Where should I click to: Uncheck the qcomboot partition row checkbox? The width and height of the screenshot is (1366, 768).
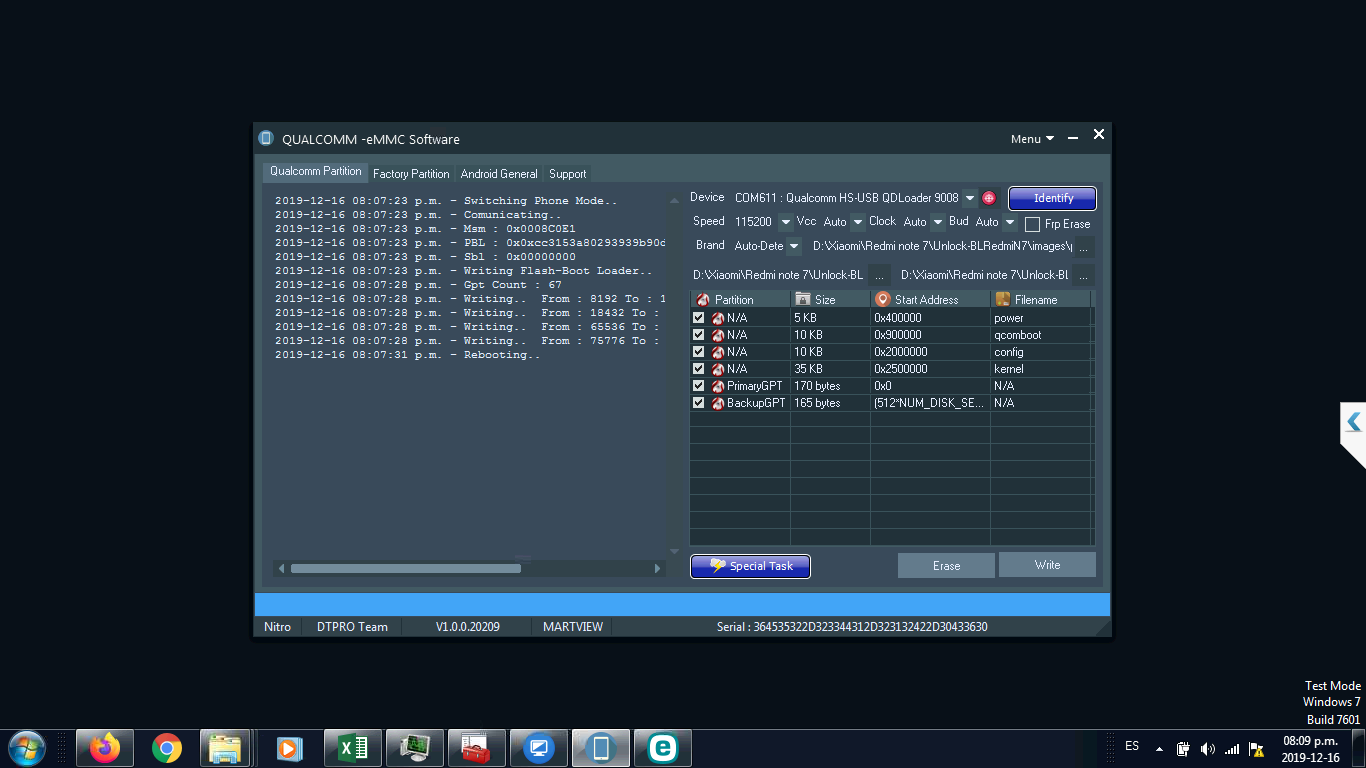699,335
